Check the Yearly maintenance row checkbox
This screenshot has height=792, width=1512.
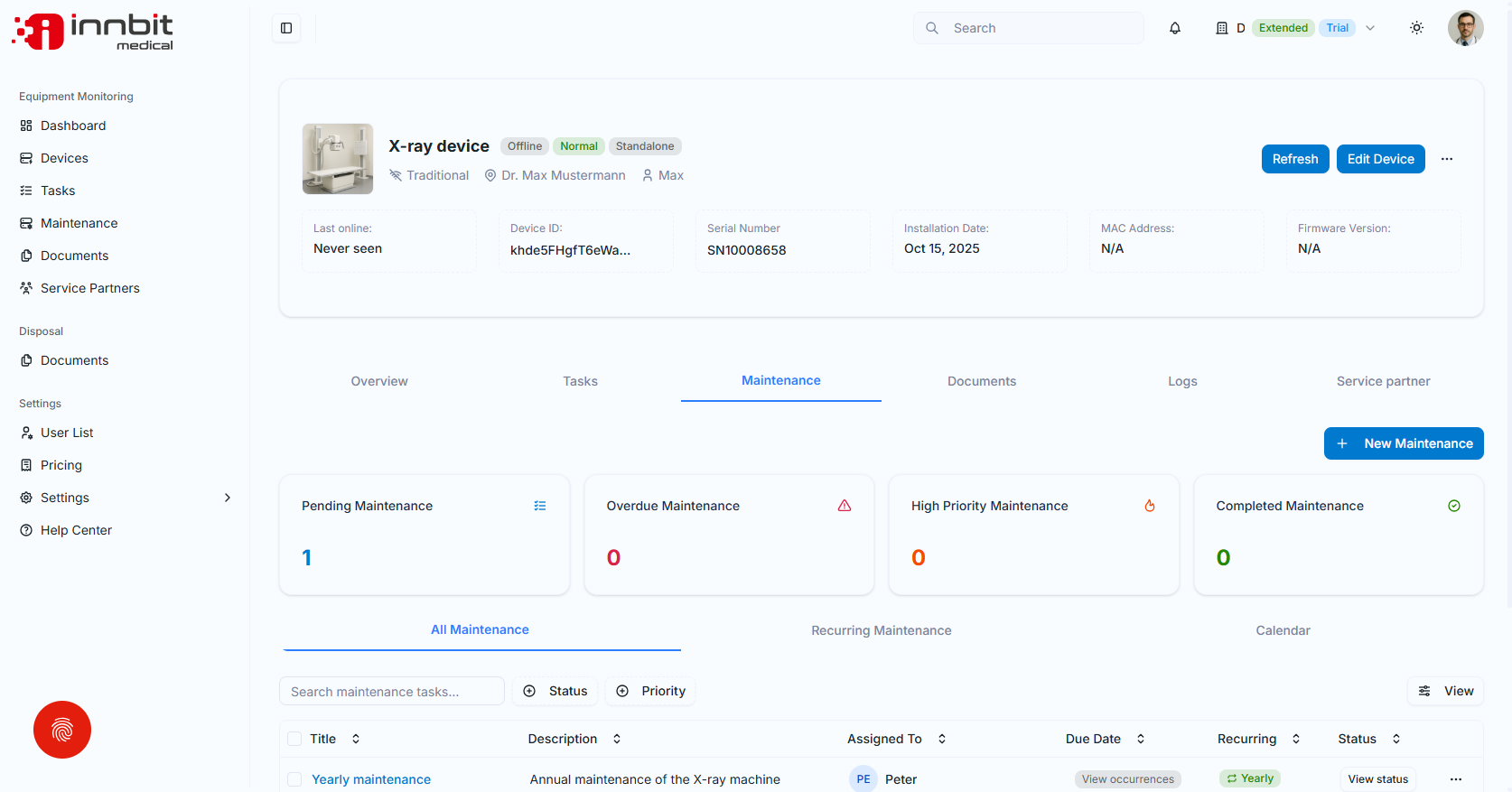pos(294,779)
